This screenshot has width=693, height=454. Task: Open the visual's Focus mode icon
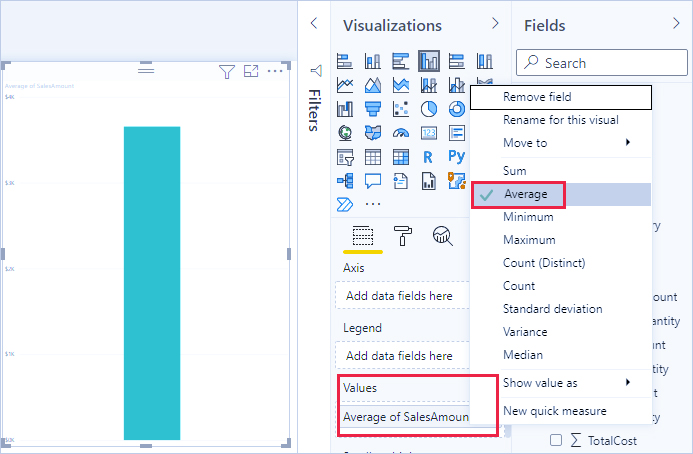(x=251, y=71)
